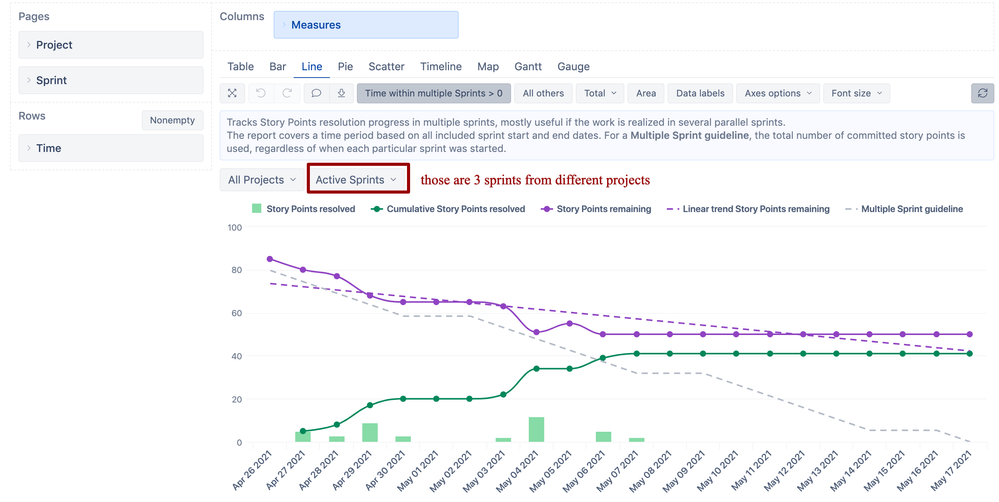Viewport: 999px width, 502px height.
Task: Open the Total dropdown
Action: [600, 93]
